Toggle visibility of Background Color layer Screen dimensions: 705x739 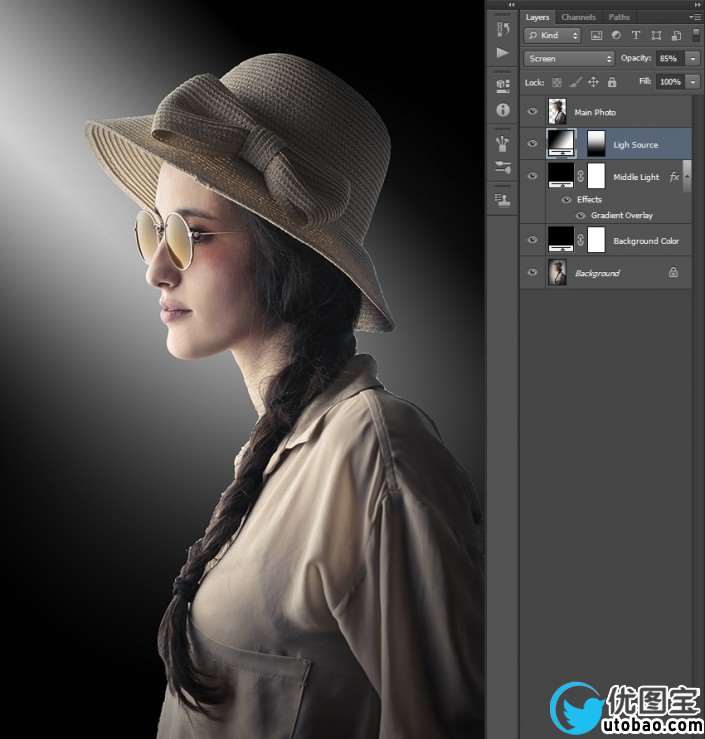click(532, 240)
